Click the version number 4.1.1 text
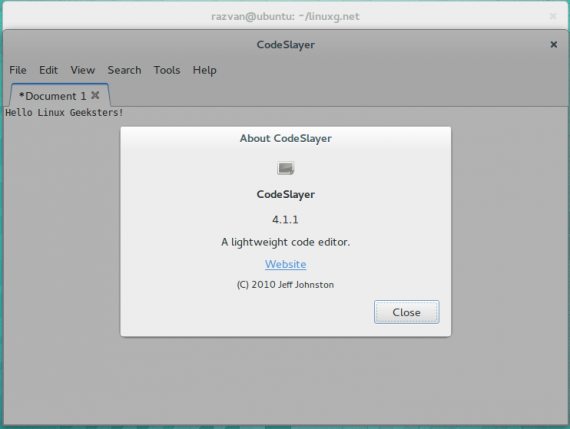The width and height of the screenshot is (570, 429). pyautogui.click(x=285, y=220)
